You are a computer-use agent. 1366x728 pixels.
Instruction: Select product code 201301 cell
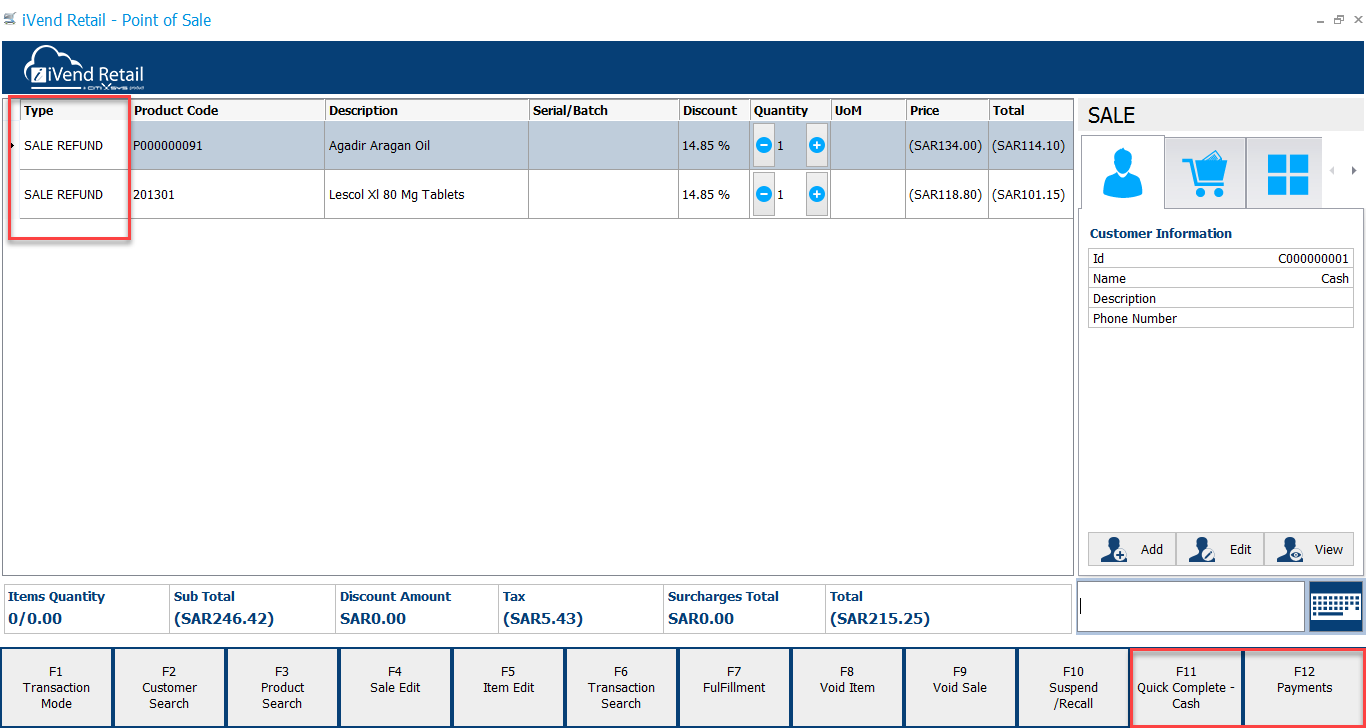click(x=227, y=194)
